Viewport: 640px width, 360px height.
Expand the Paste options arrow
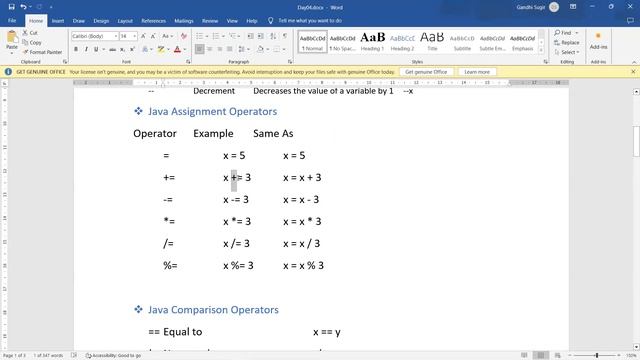pos(12,53)
